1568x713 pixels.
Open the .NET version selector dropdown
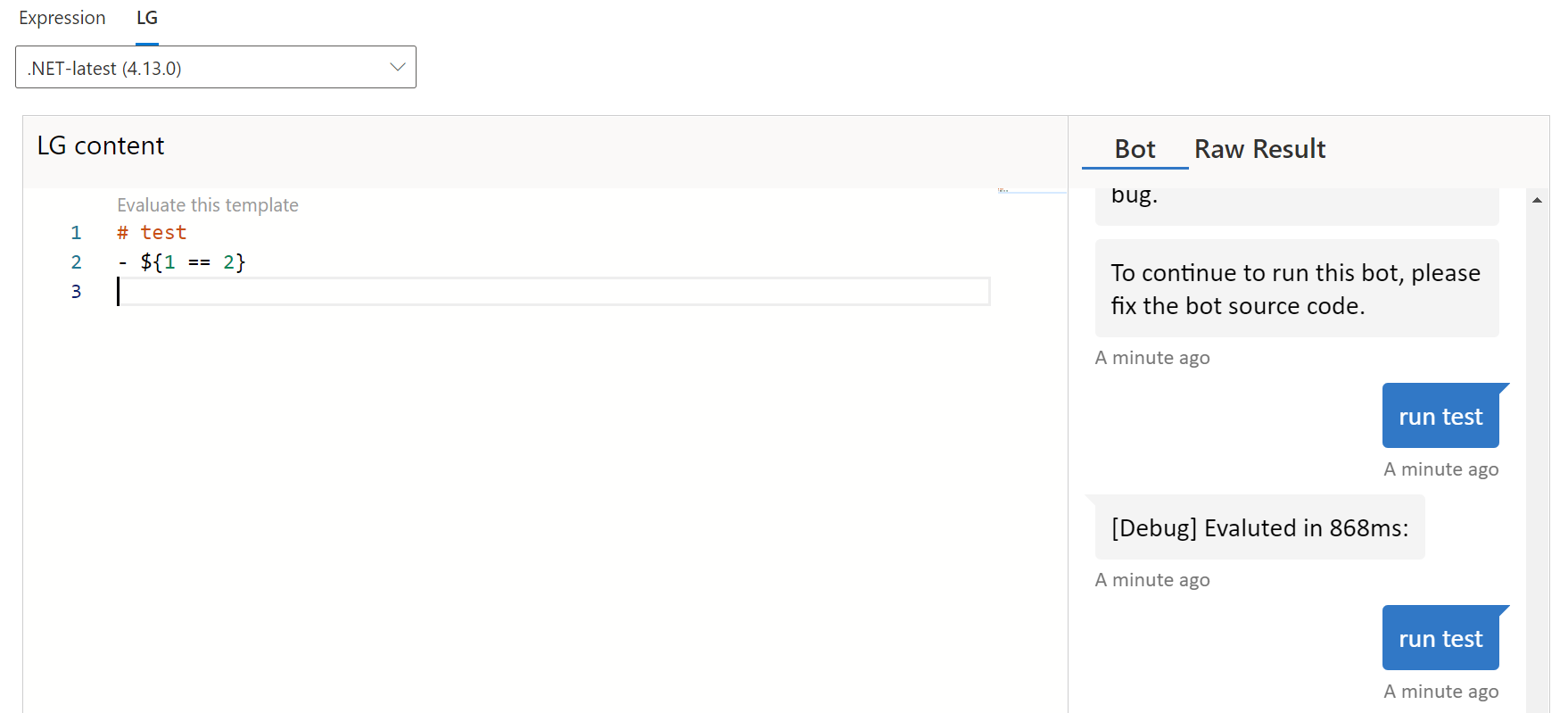215,67
